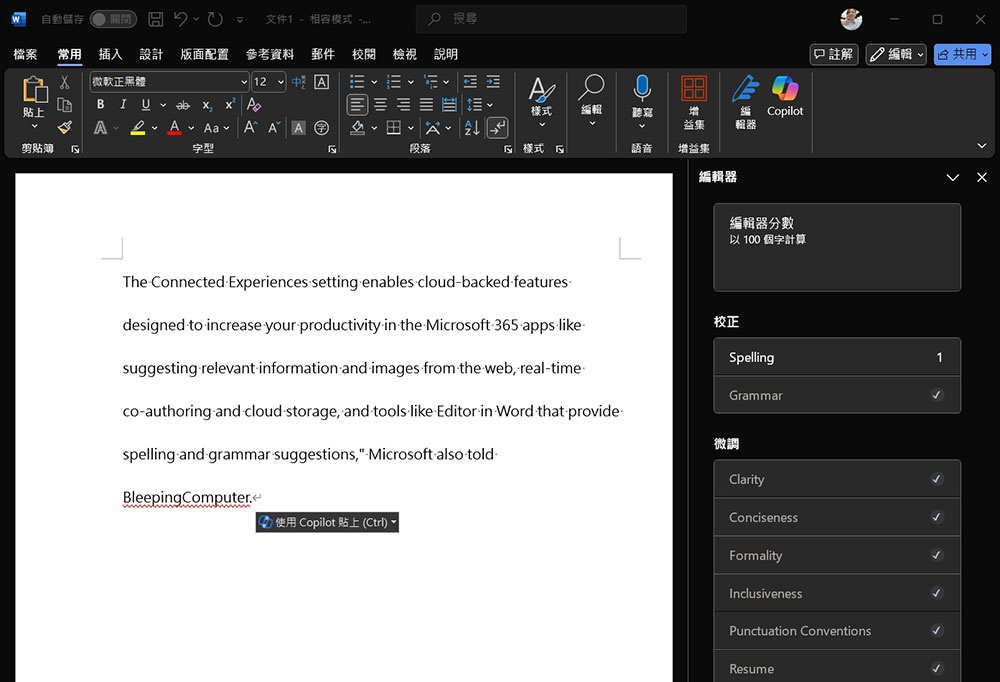Open the font name dropdown
The width and height of the screenshot is (1000, 682).
click(244, 82)
